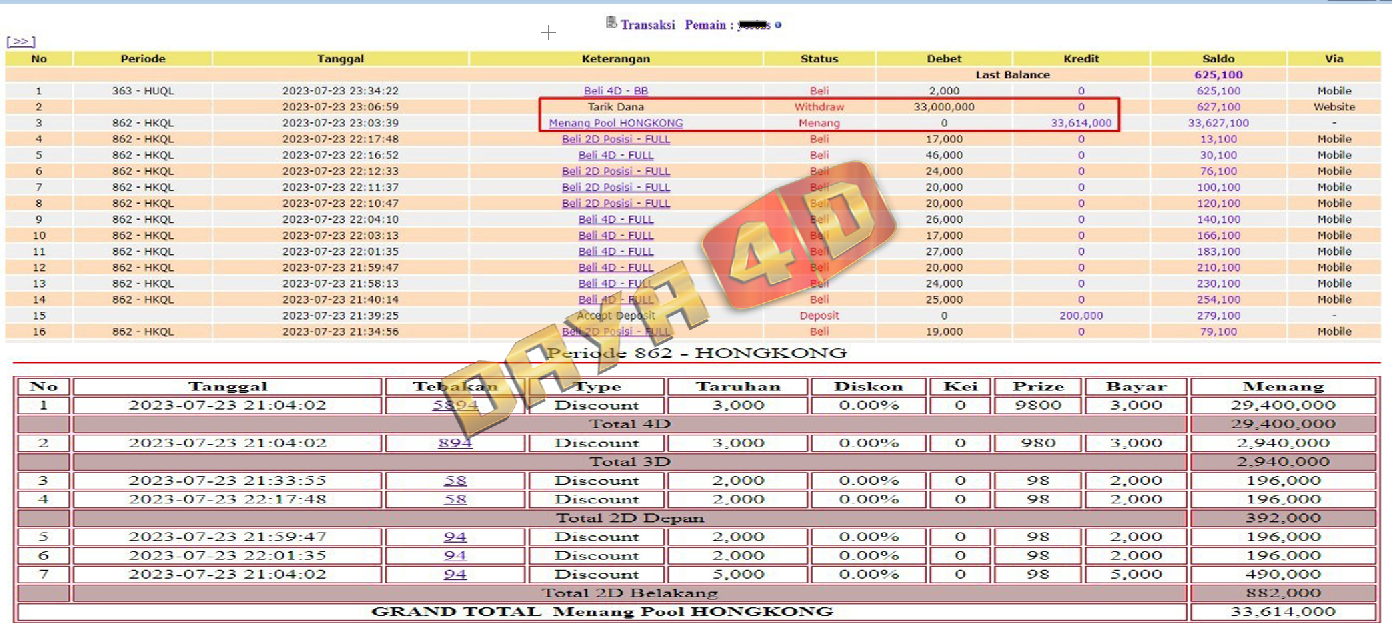Click the 33,627,100 Saldo value
1392x623 pixels.
coord(1218,123)
